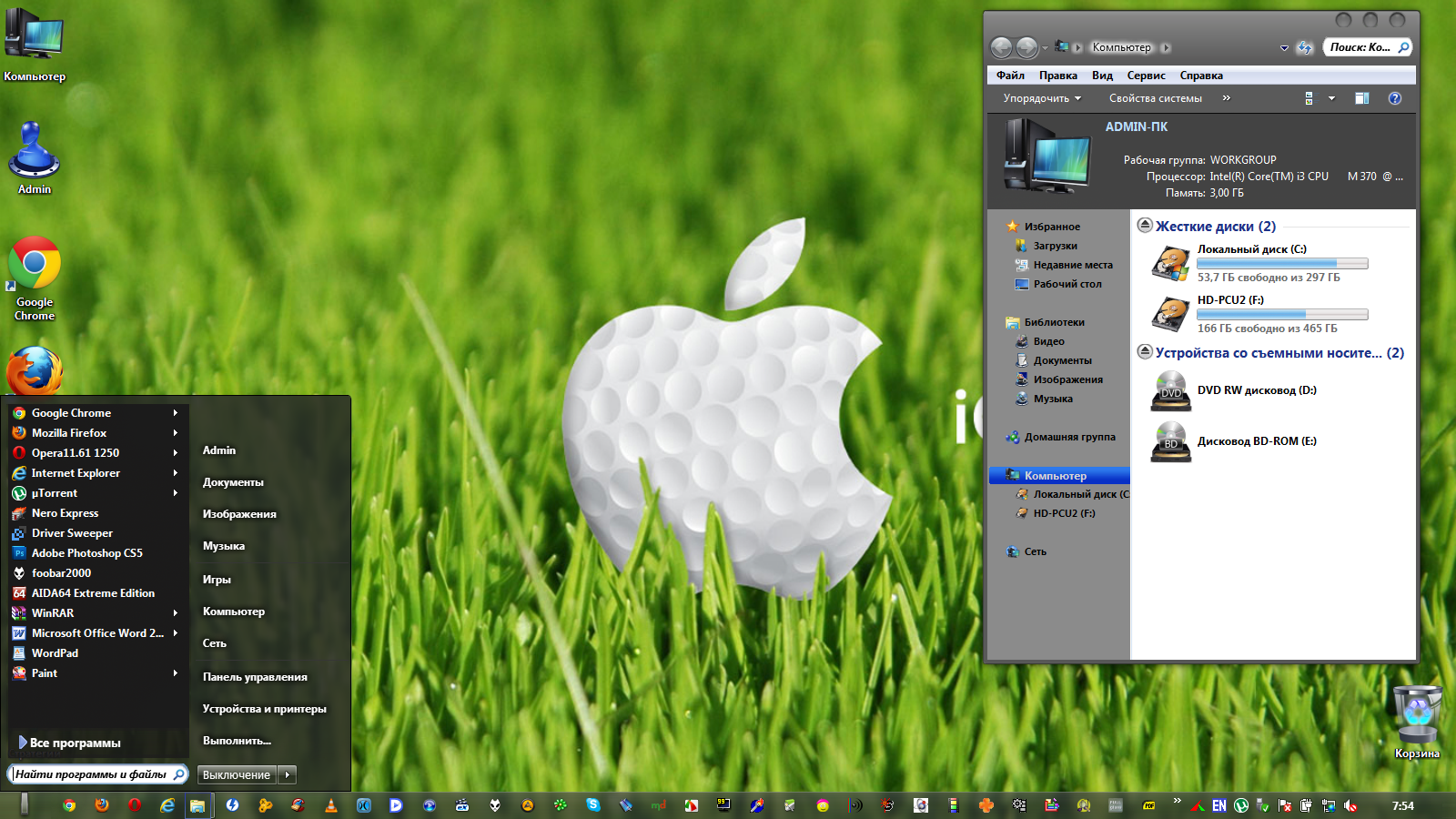Screen dimensions: 1456x819
Task: Click the Выключение button
Action: [x=237, y=774]
